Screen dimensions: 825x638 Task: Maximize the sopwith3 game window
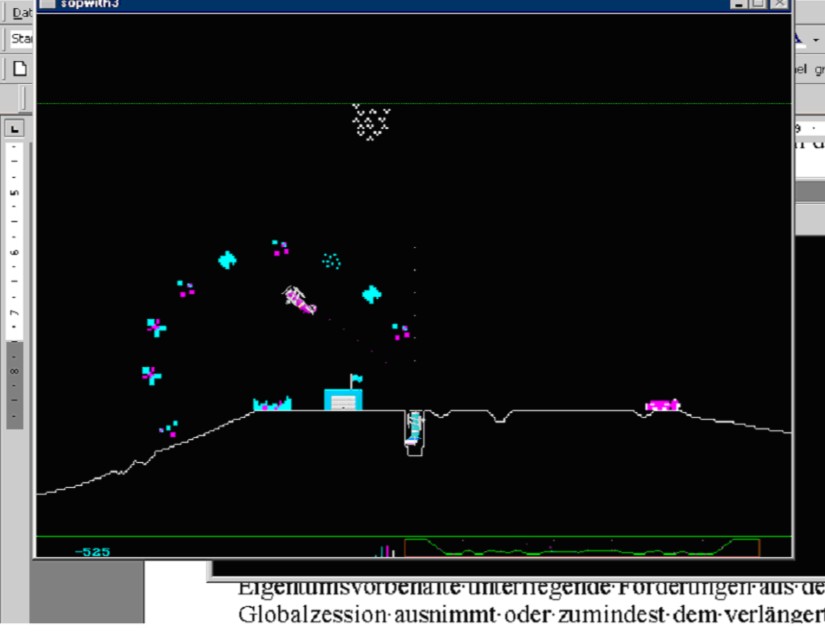(758, 4)
